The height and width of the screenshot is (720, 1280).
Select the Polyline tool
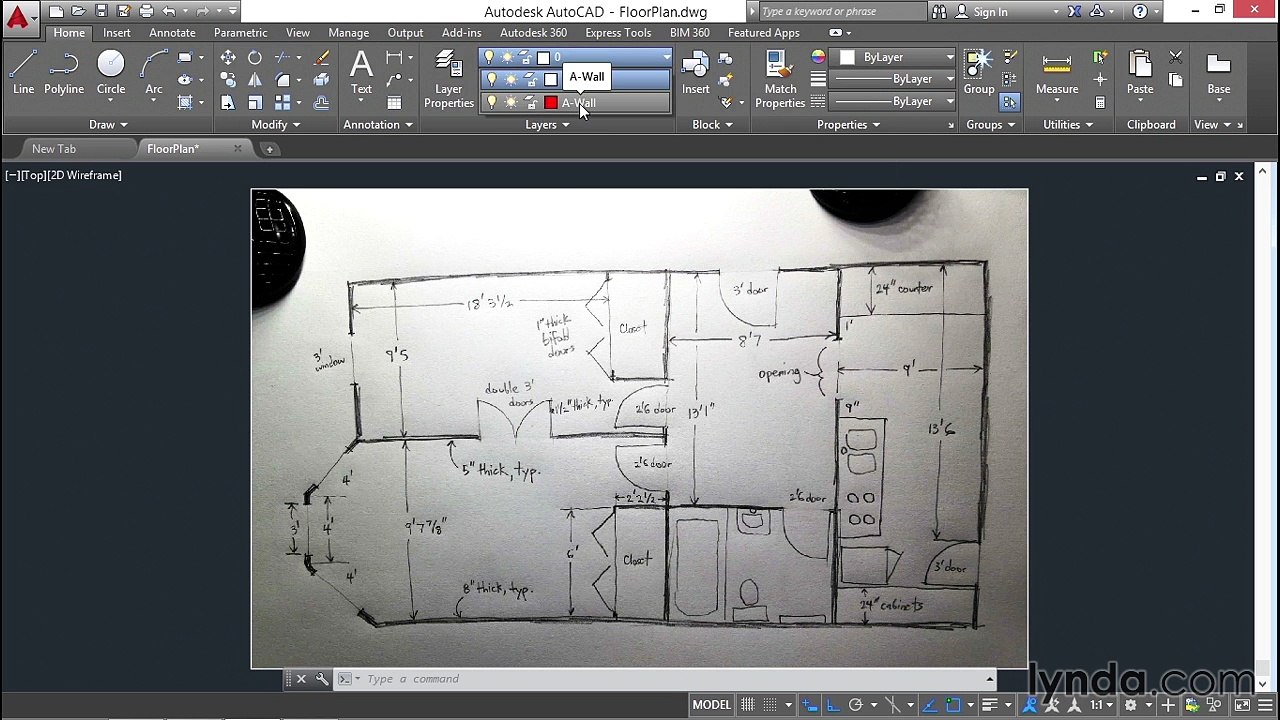pyautogui.click(x=64, y=73)
